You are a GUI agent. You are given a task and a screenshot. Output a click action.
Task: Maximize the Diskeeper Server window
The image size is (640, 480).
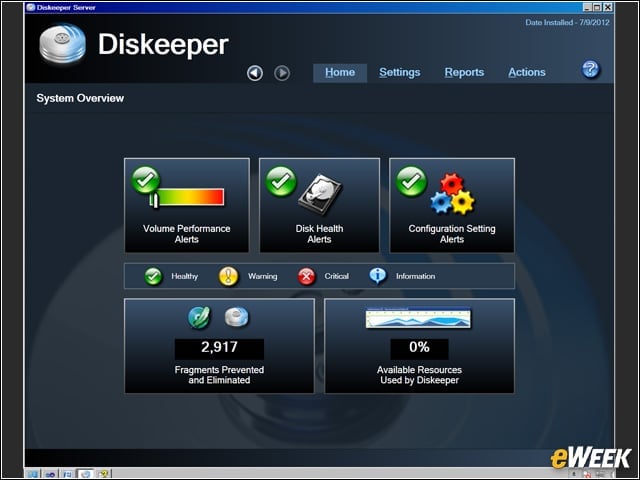(x=598, y=7)
